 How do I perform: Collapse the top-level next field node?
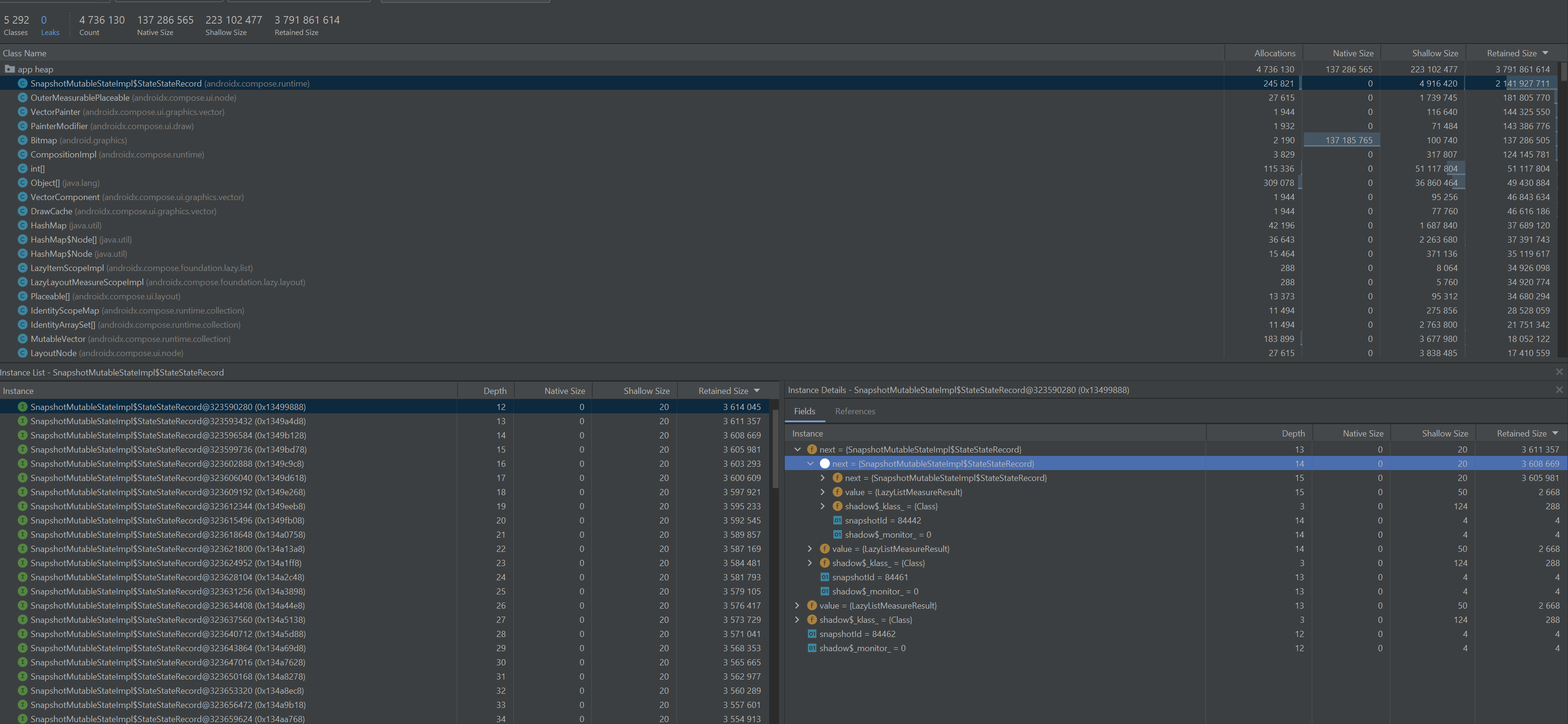[797, 449]
